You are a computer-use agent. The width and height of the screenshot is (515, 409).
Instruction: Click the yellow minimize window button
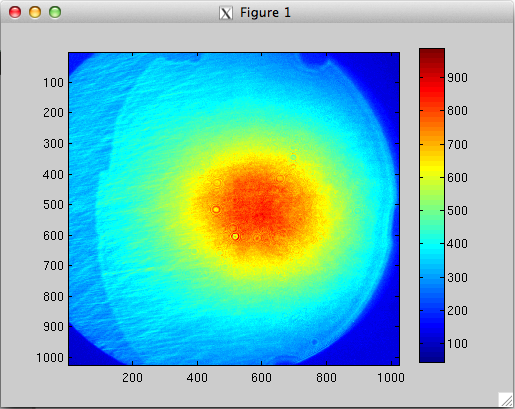click(35, 12)
